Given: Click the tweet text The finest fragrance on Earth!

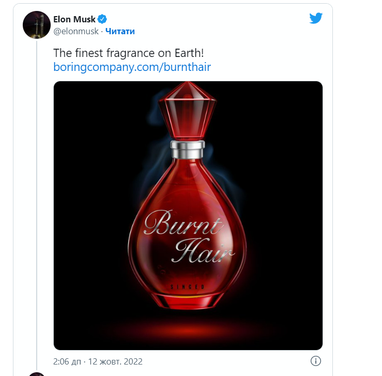Looking at the screenshot, I should tap(129, 53).
